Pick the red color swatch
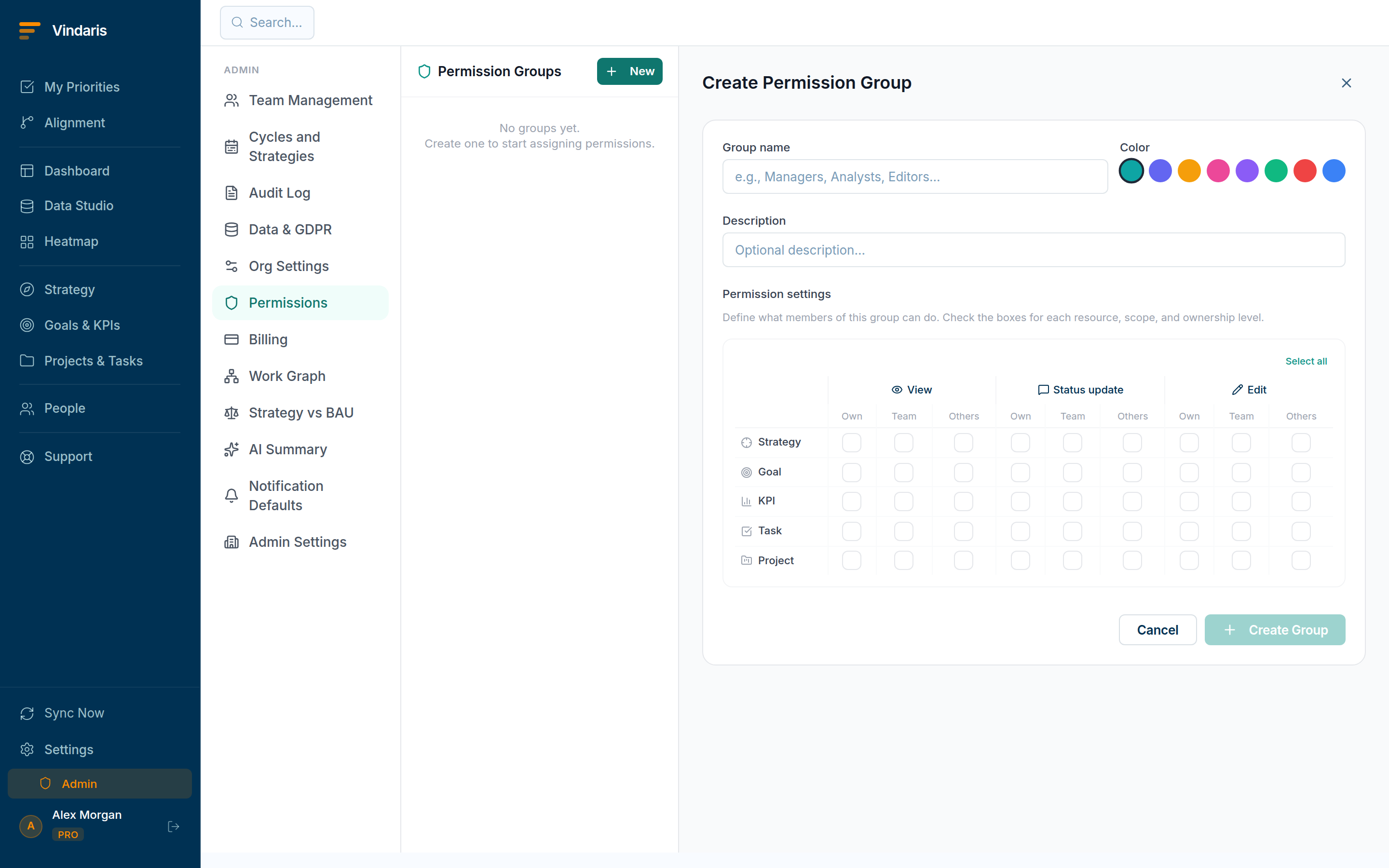The width and height of the screenshot is (1389, 868). click(1305, 171)
